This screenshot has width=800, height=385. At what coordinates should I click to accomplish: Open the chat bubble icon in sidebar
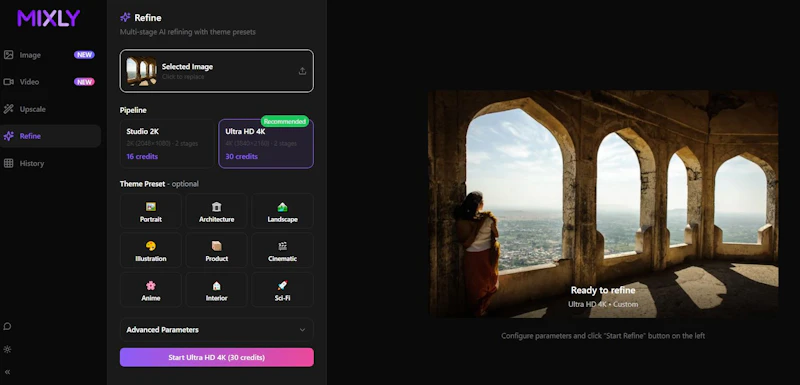7,327
